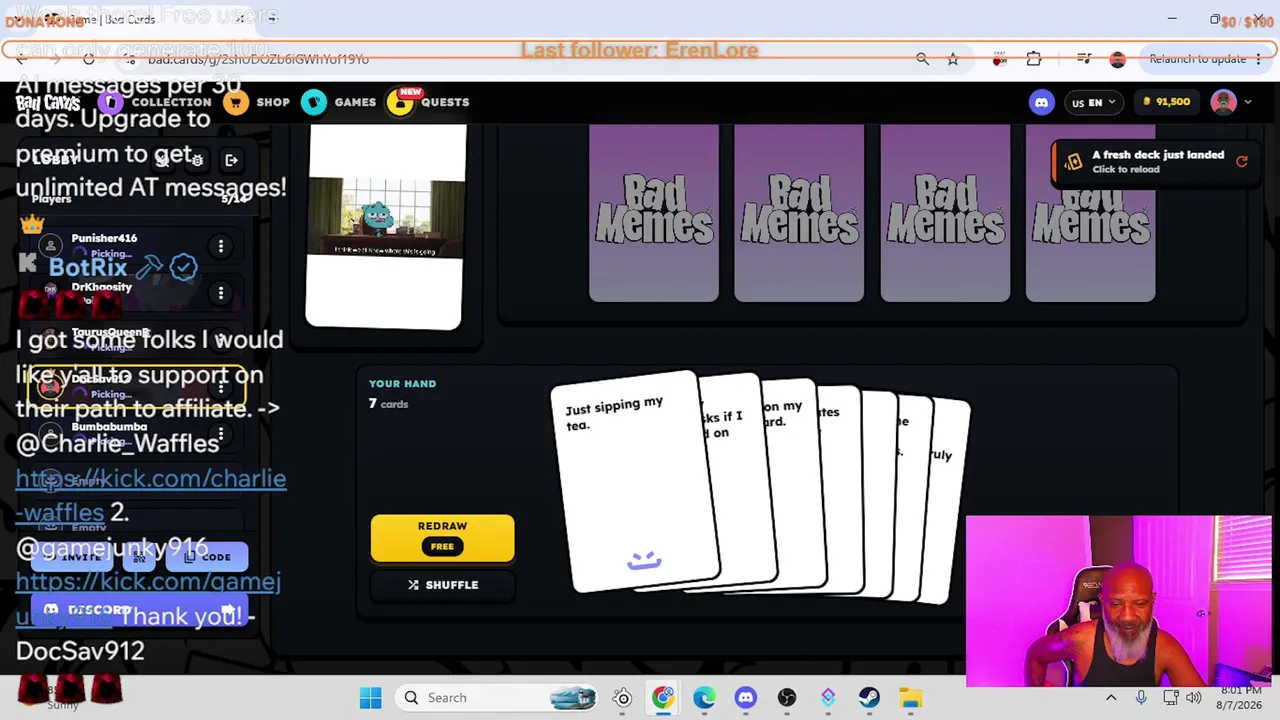1280x720 pixels.
Task: Open File Explorer from the taskbar
Action: point(910,697)
